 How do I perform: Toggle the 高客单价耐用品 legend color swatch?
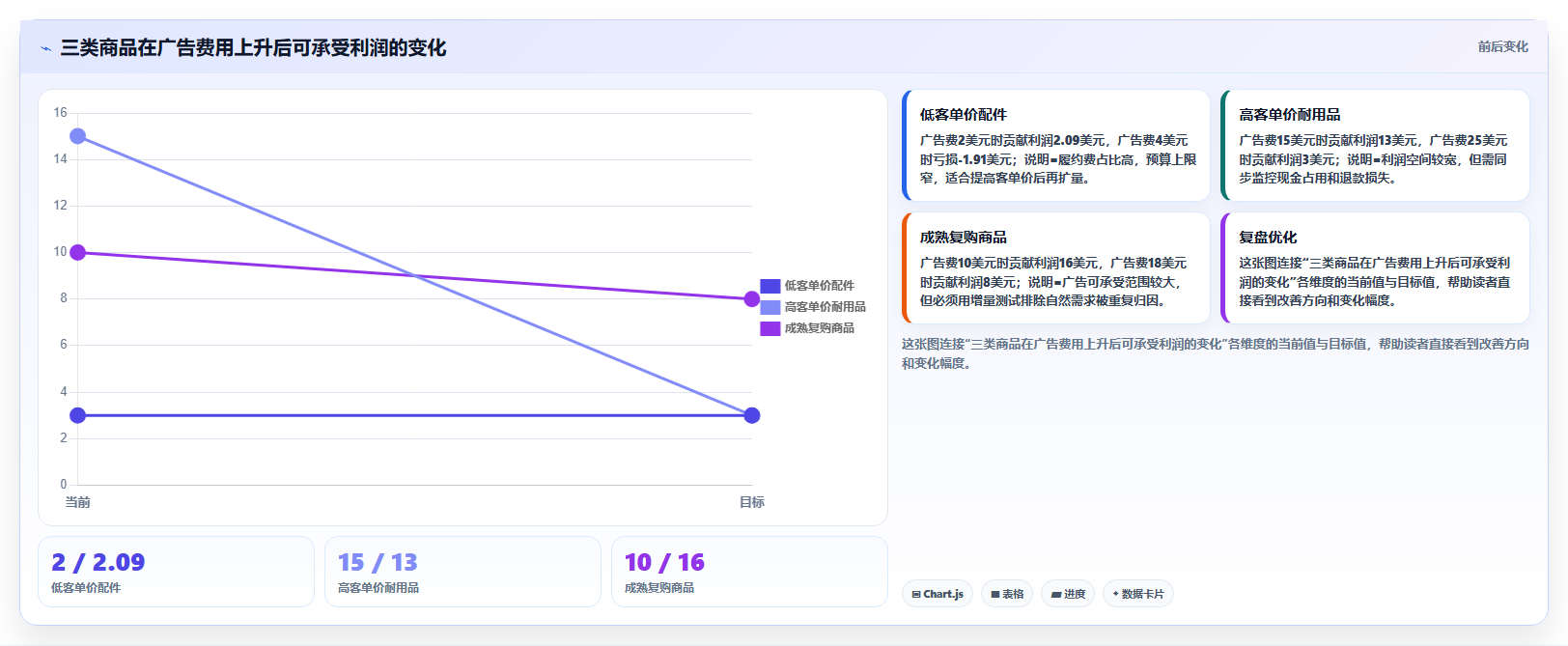770,307
